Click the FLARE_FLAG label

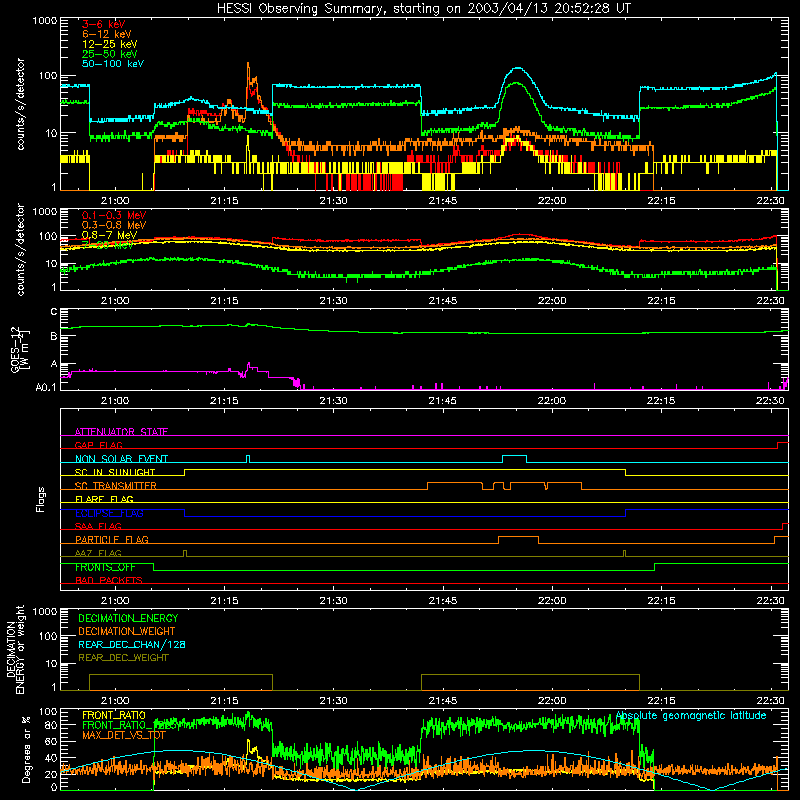coord(104,499)
